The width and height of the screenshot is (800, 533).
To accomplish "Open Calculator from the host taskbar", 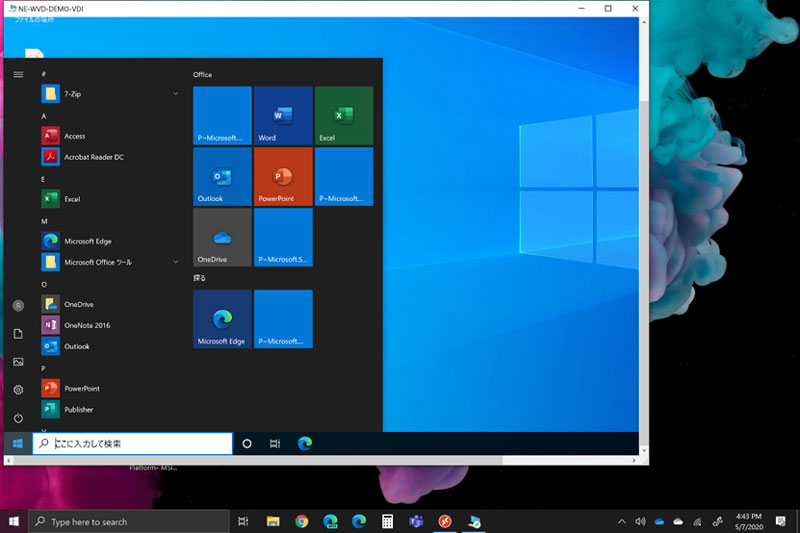I will pyautogui.click(x=387, y=522).
